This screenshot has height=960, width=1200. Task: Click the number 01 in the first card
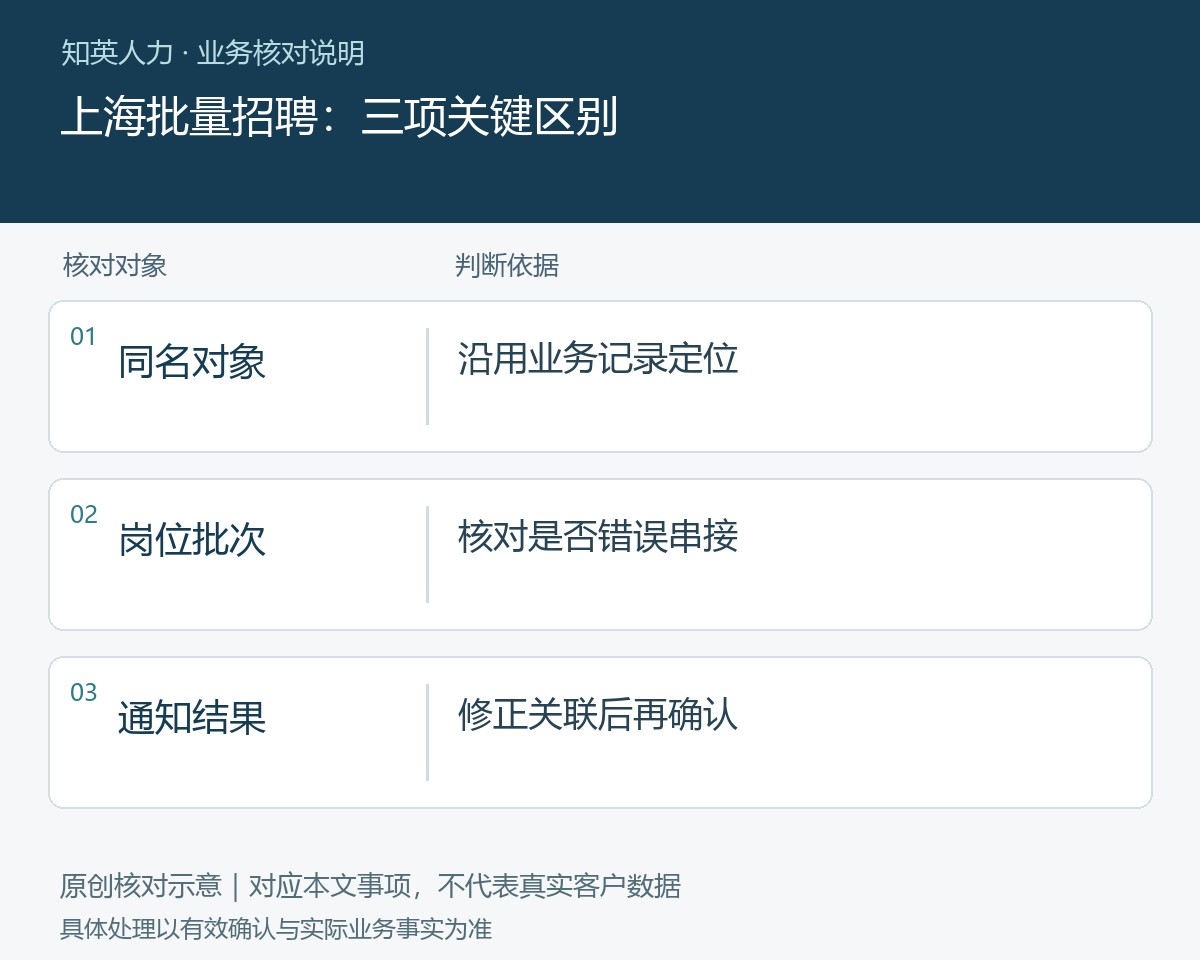pyautogui.click(x=83, y=337)
